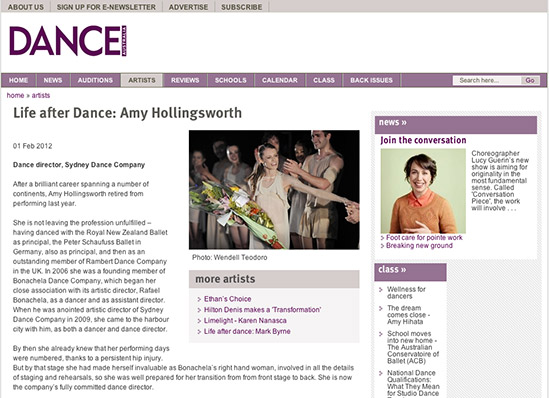Sign up for e-newsletter link

click(106, 7)
